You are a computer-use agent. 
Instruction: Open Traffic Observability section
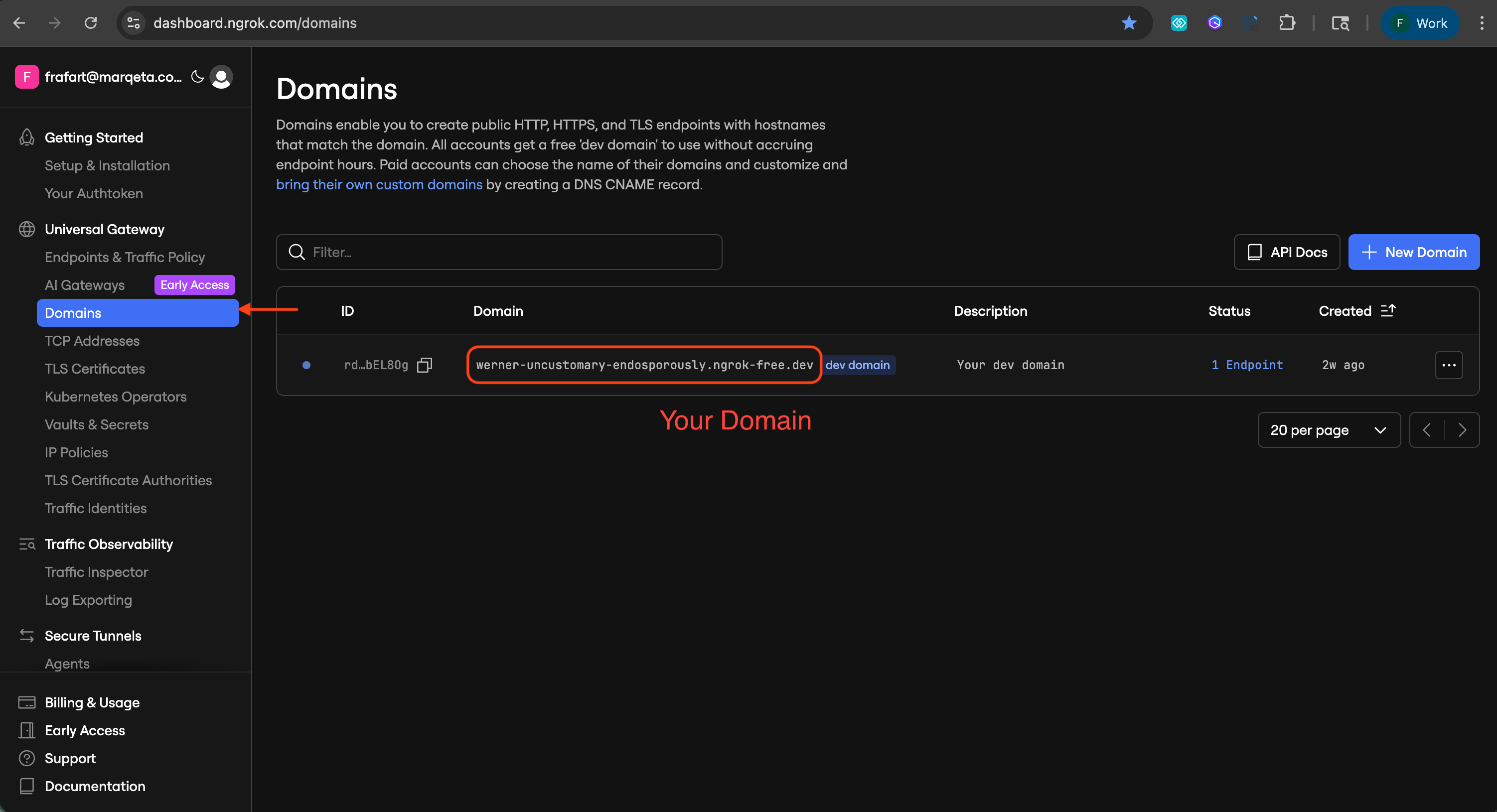click(109, 544)
